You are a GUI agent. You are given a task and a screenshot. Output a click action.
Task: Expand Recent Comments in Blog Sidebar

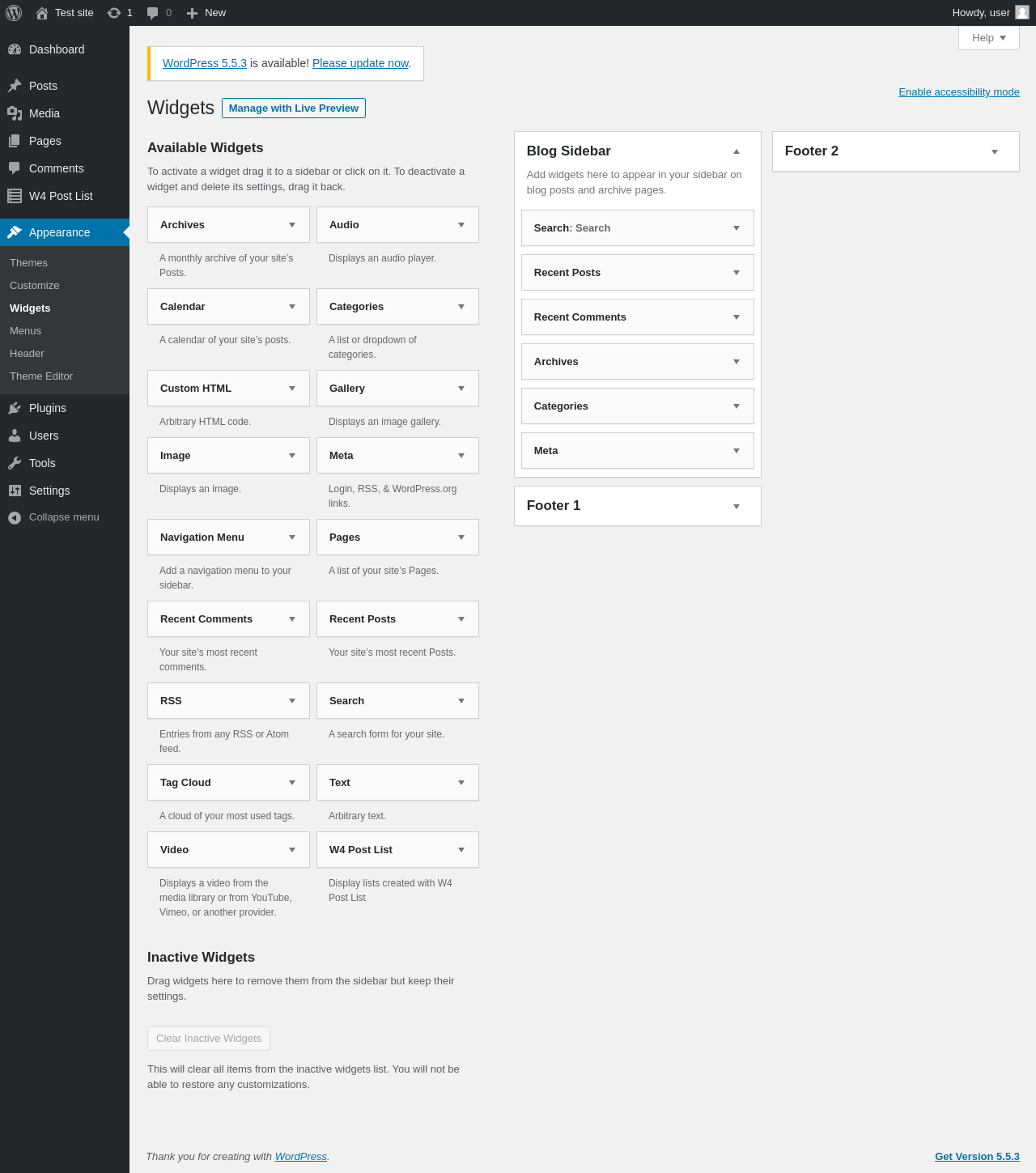click(x=737, y=317)
